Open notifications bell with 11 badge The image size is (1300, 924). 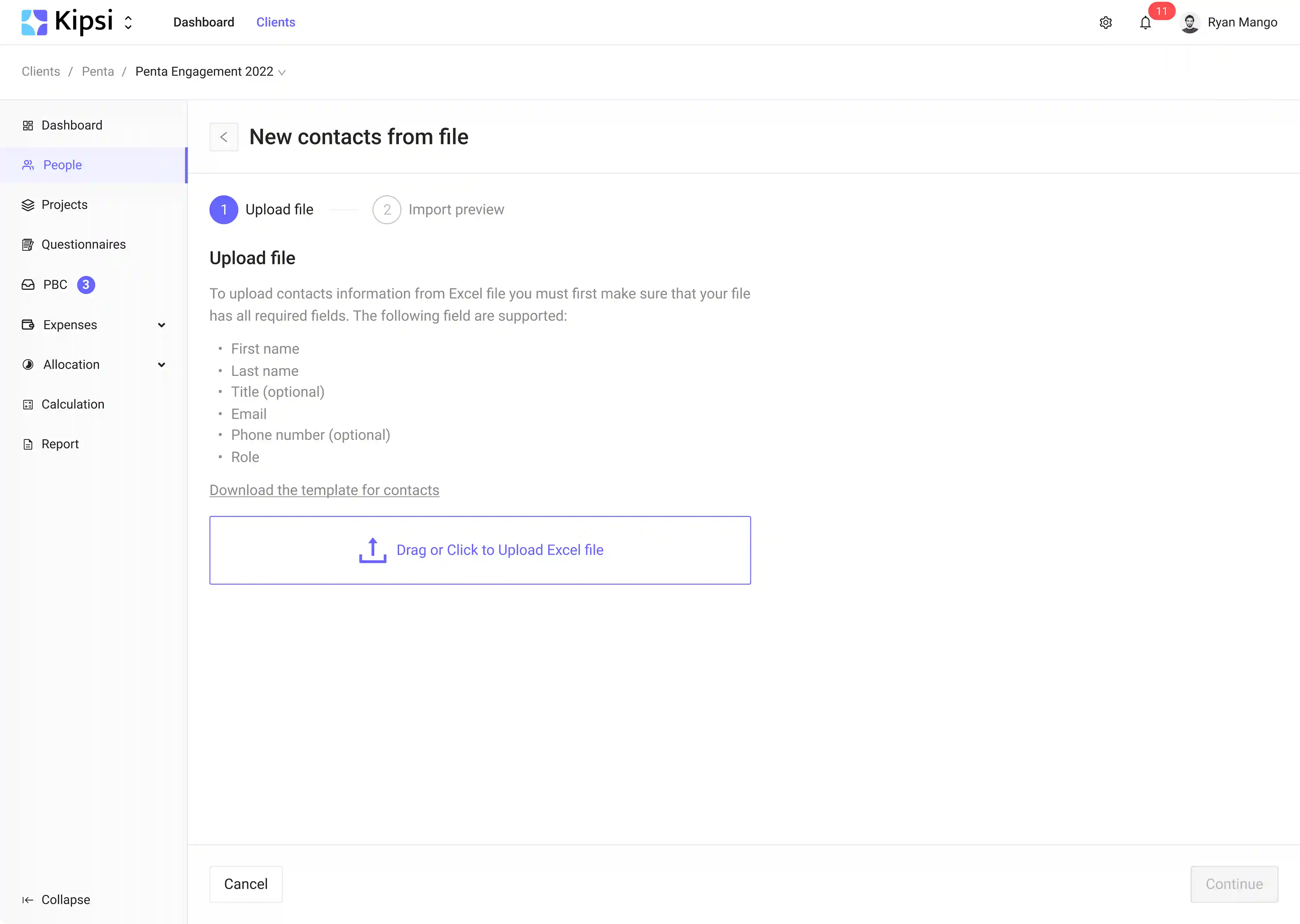coord(1145,23)
